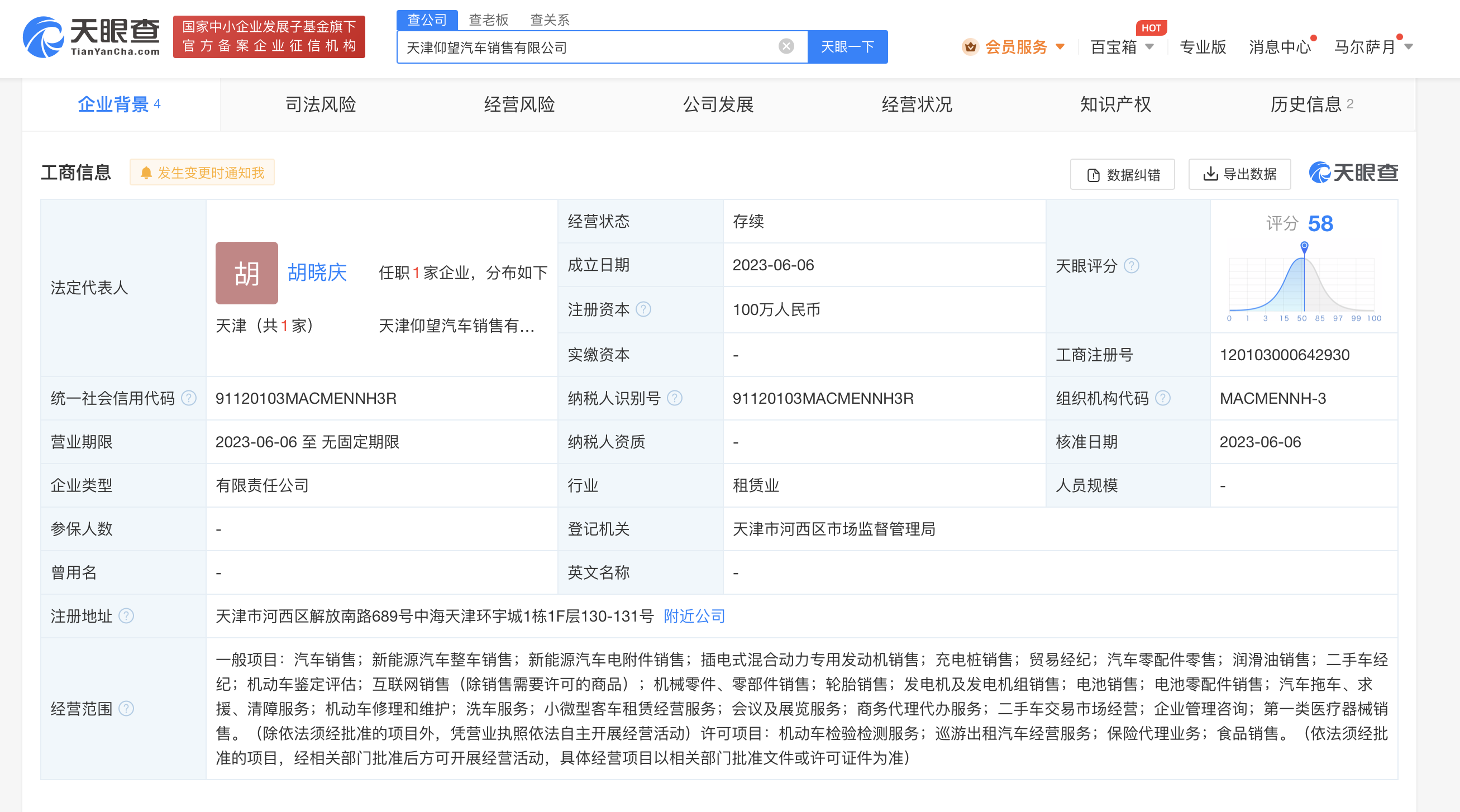Clear the search box with X icon
1460x812 pixels.
point(786,46)
